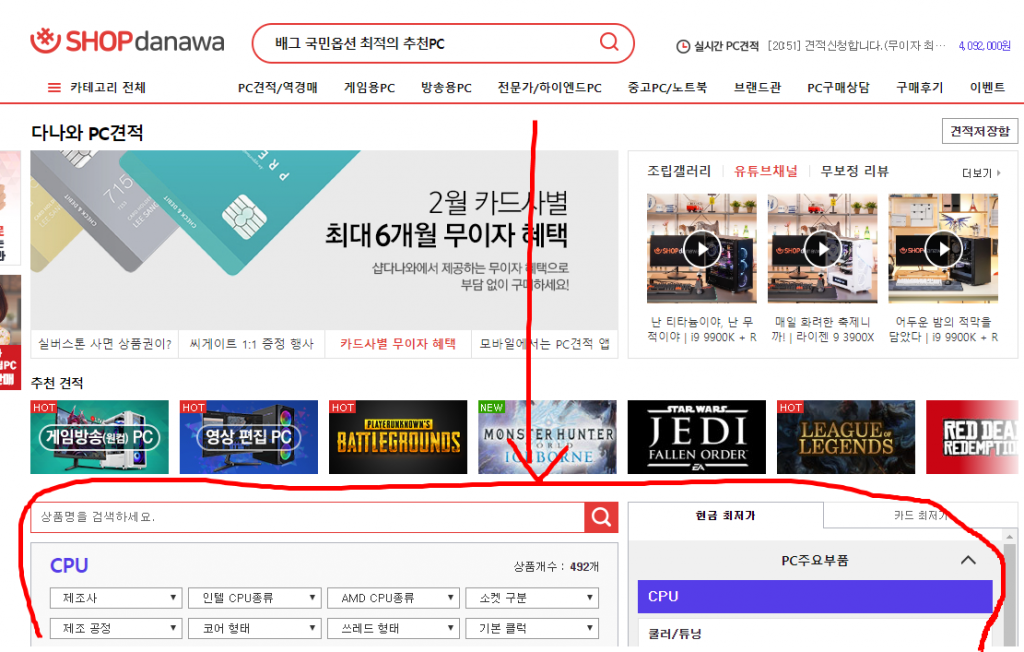Viewport: 1024px width, 652px height.
Task: Switch to the 카드 최저가 tab
Action: click(x=920, y=515)
